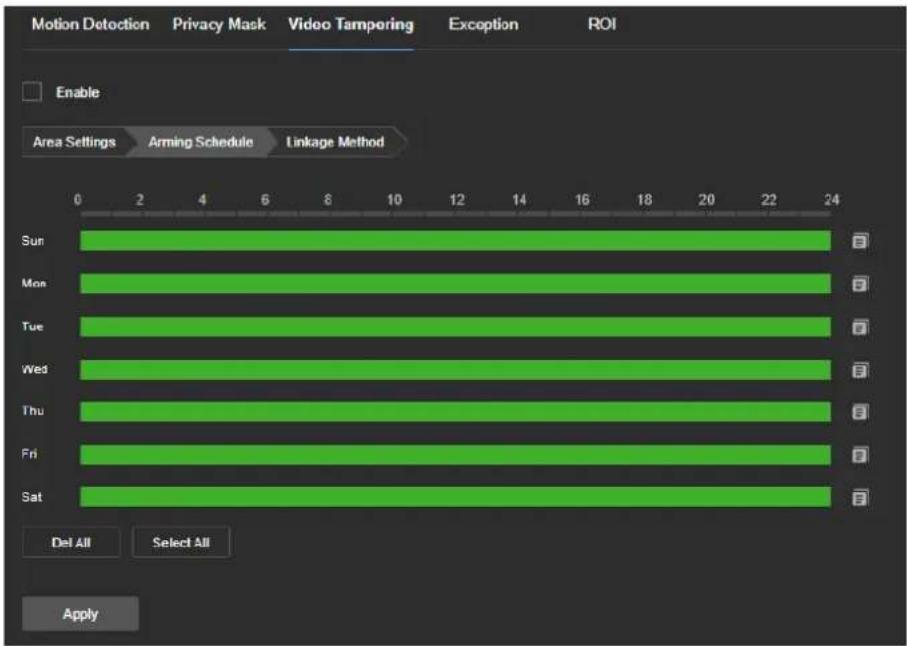
Task: Click hour 18 on the time ruler
Action: point(644,200)
